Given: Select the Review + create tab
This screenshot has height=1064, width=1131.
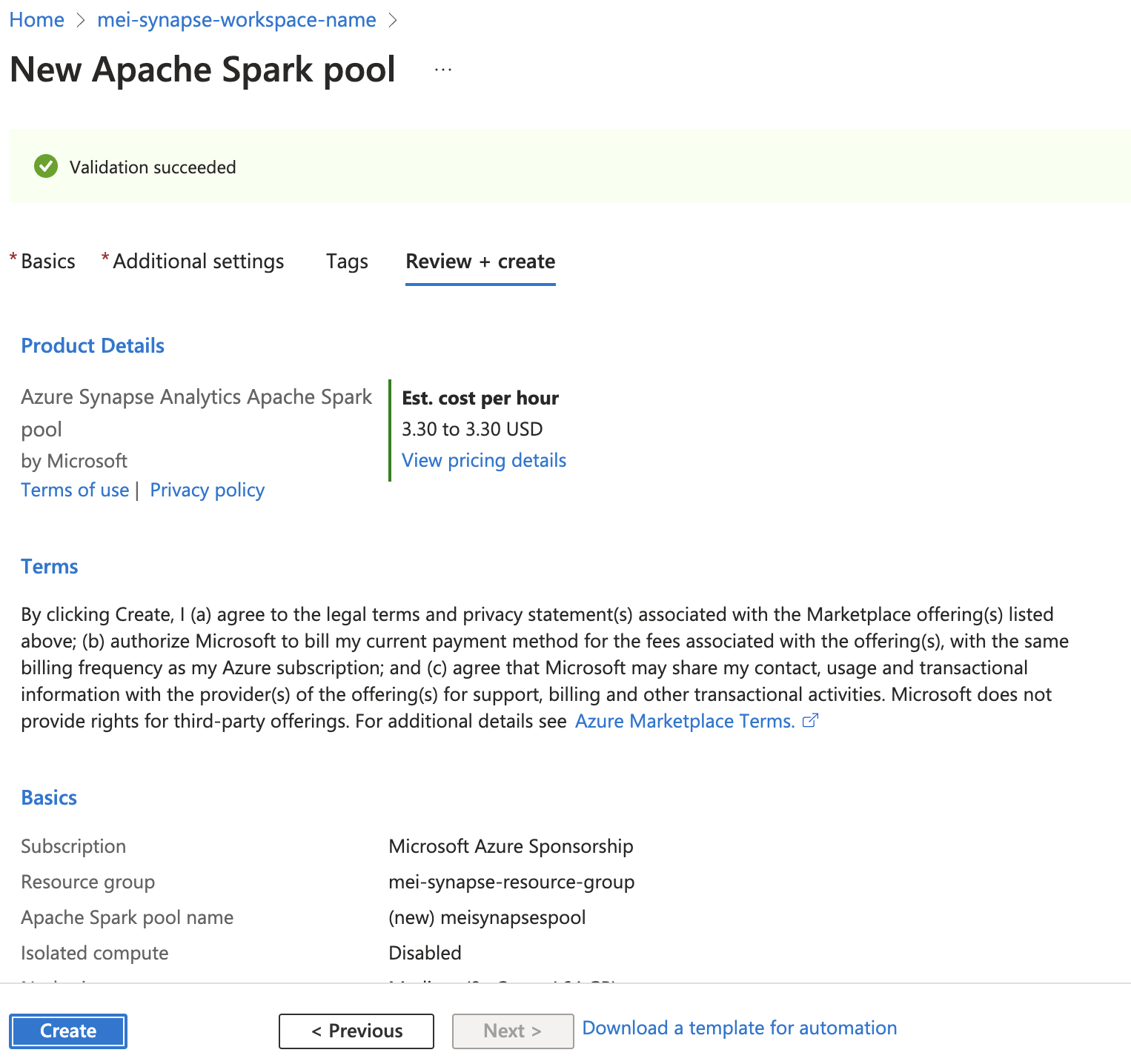Looking at the screenshot, I should (x=480, y=261).
